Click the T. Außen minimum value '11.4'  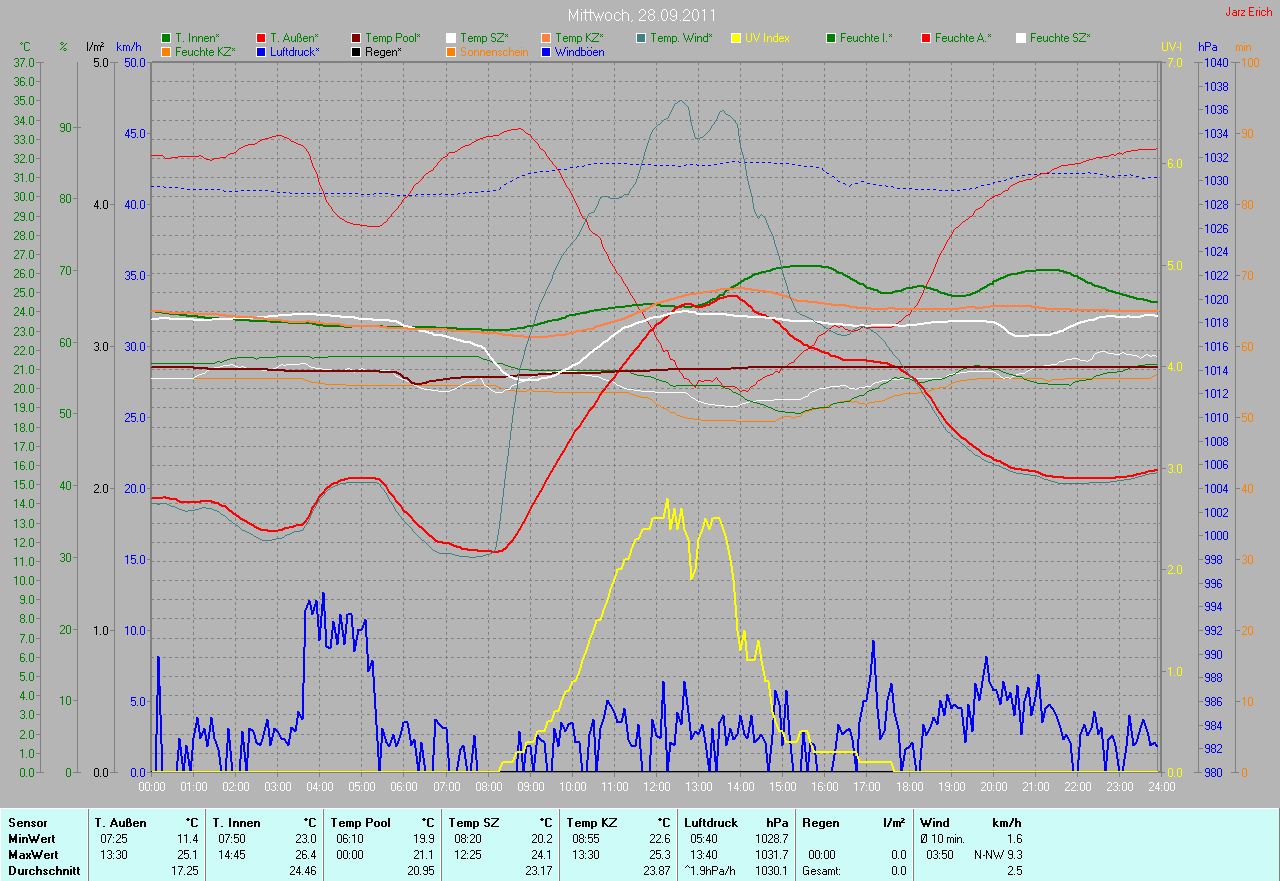(187, 839)
